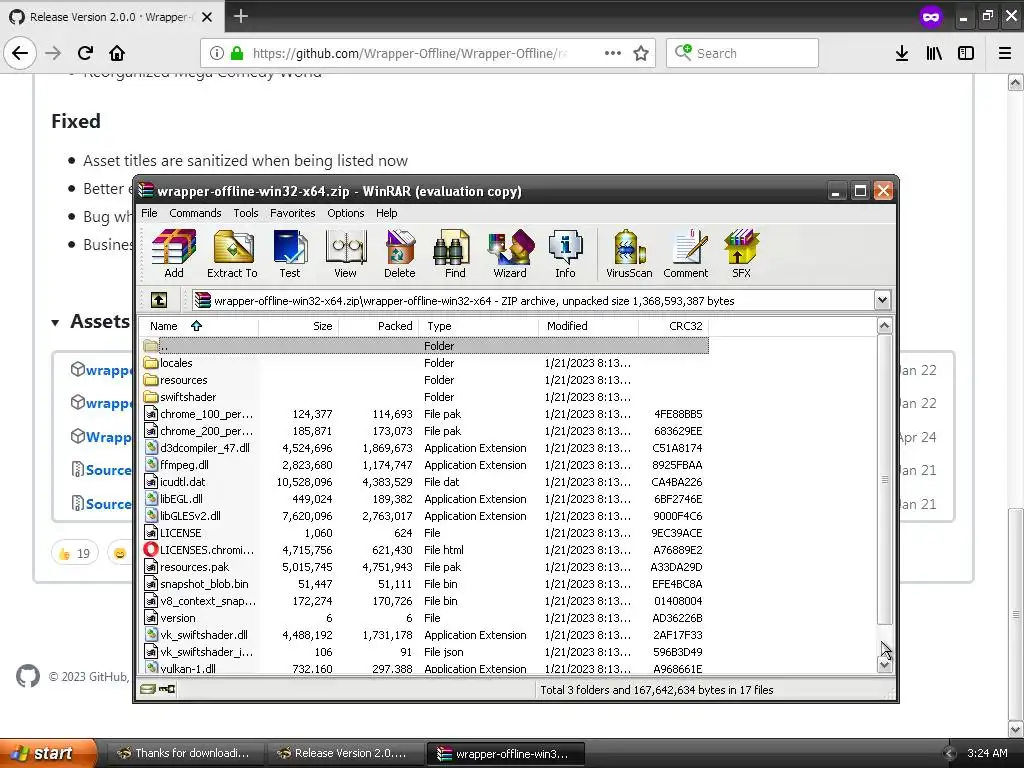The height and width of the screenshot is (768, 1024).
Task: Collapse the Assets section
Action: [56, 323]
